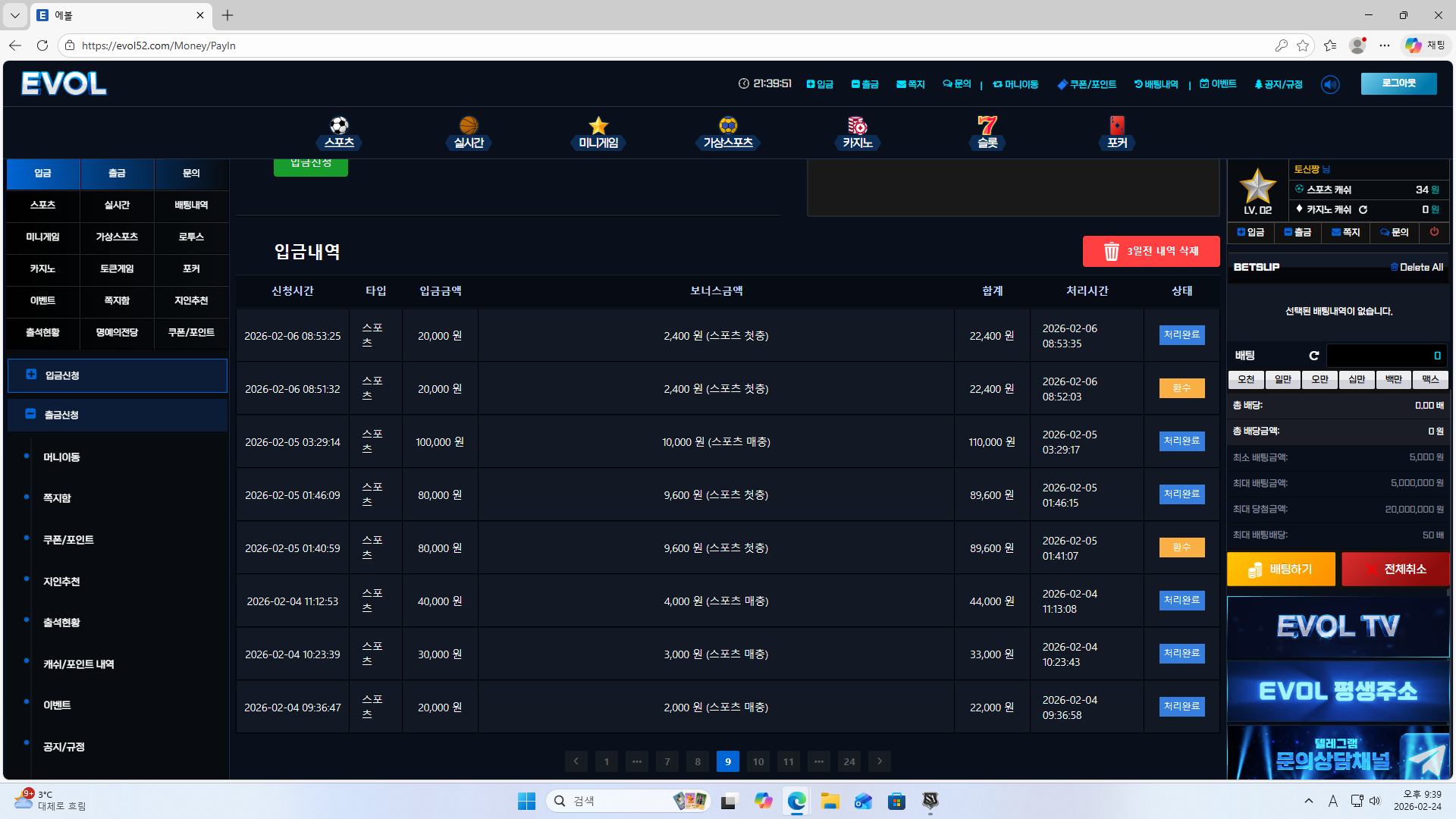The width and height of the screenshot is (1456, 819).
Task: Click the 미니게임 star category icon
Action: tap(598, 126)
